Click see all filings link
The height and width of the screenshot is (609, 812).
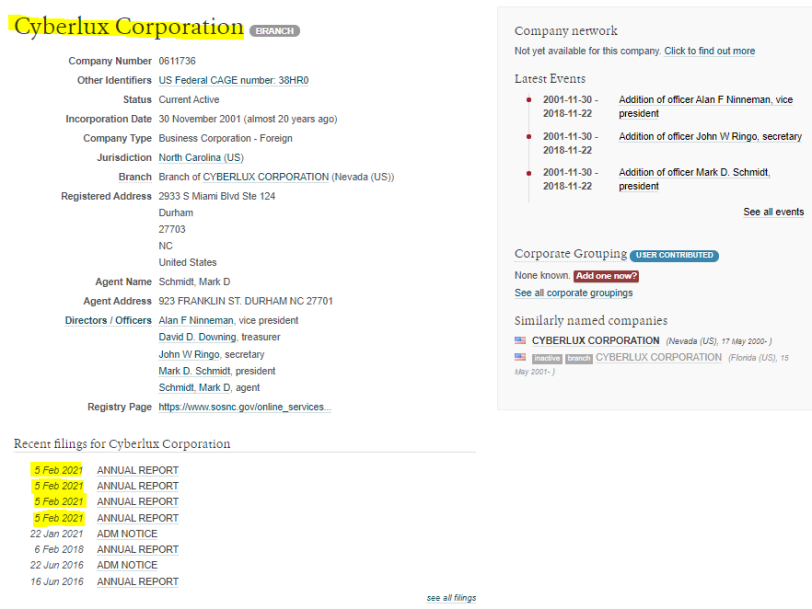click(451, 598)
